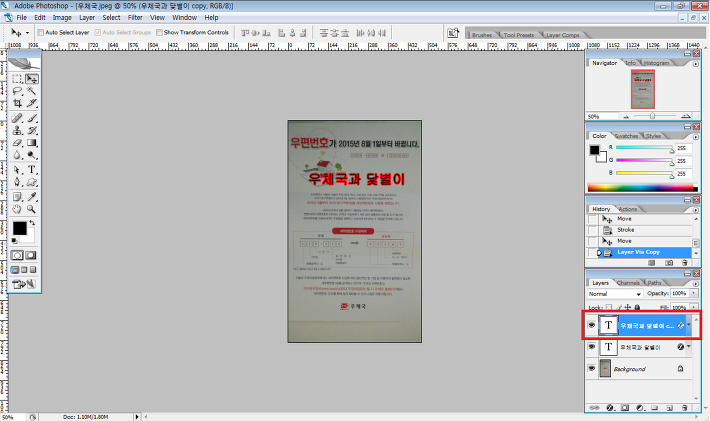Select the Dodge tool

(32, 155)
